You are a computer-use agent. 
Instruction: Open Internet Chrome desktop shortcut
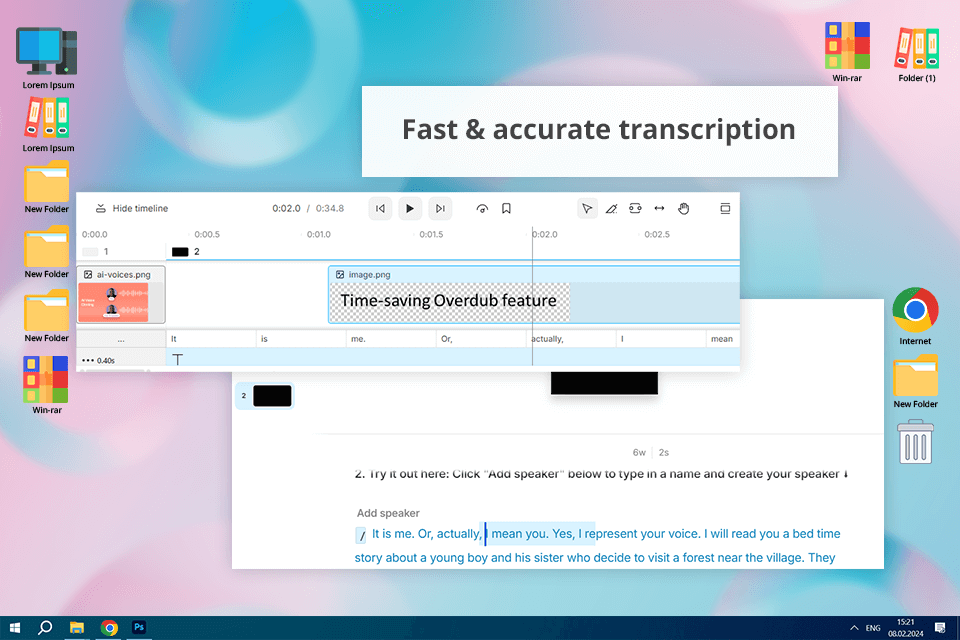[915, 316]
